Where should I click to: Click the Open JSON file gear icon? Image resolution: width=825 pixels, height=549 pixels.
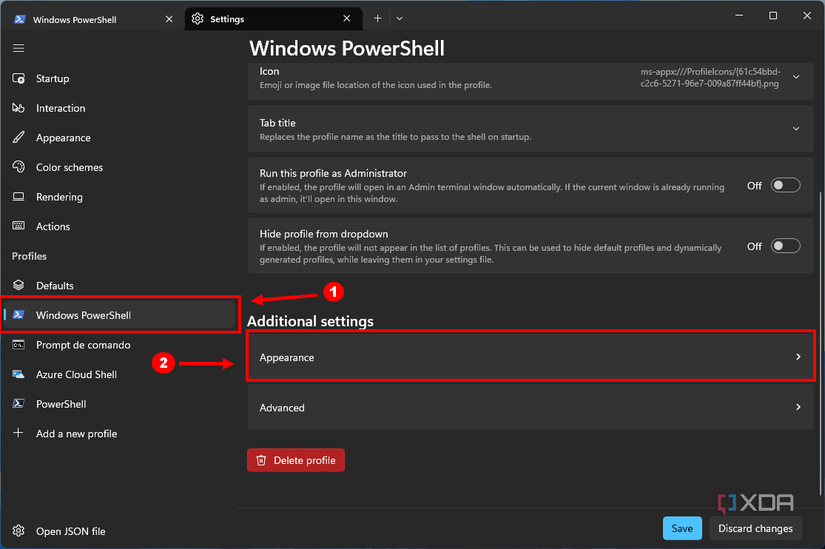click(x=18, y=531)
